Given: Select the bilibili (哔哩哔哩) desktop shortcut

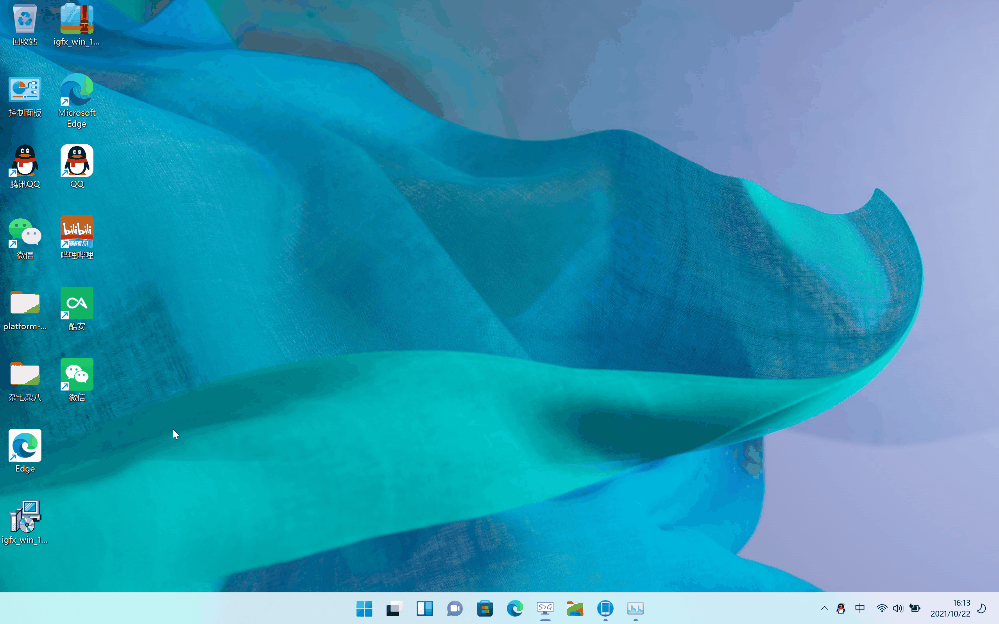Looking at the screenshot, I should (x=76, y=238).
